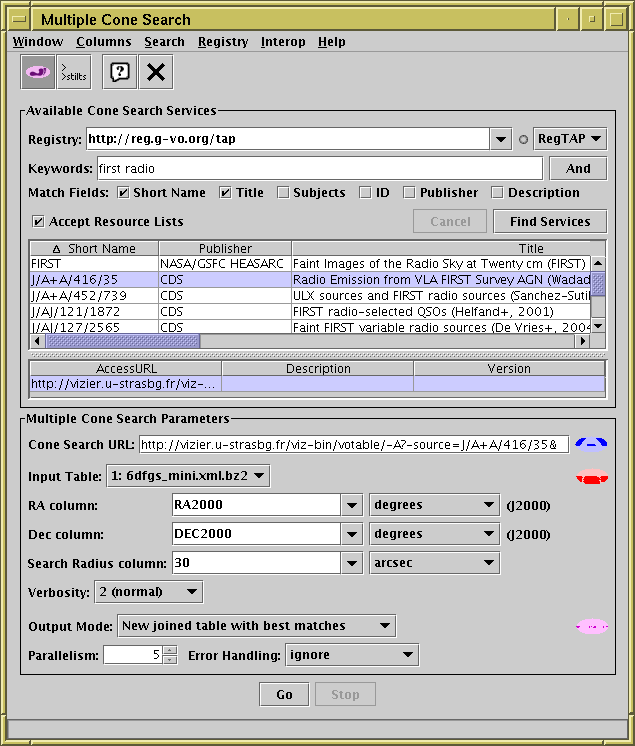Click the services table horizontal scrollbar
Viewport: 635px width, 746px height.
pyautogui.click(x=300, y=341)
